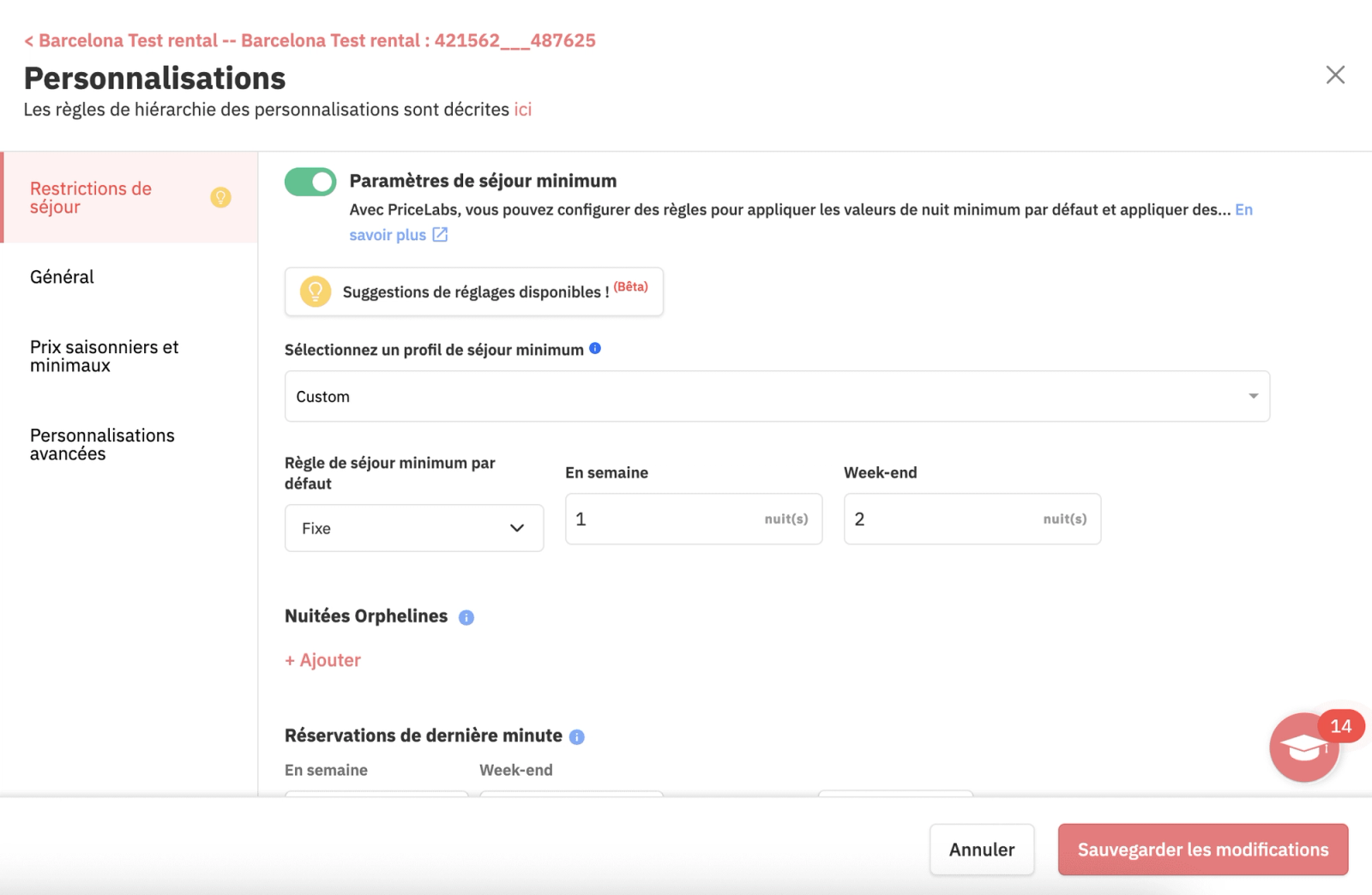Click the En semaine nights input field
This screenshot has width=1372, height=895.
point(694,519)
